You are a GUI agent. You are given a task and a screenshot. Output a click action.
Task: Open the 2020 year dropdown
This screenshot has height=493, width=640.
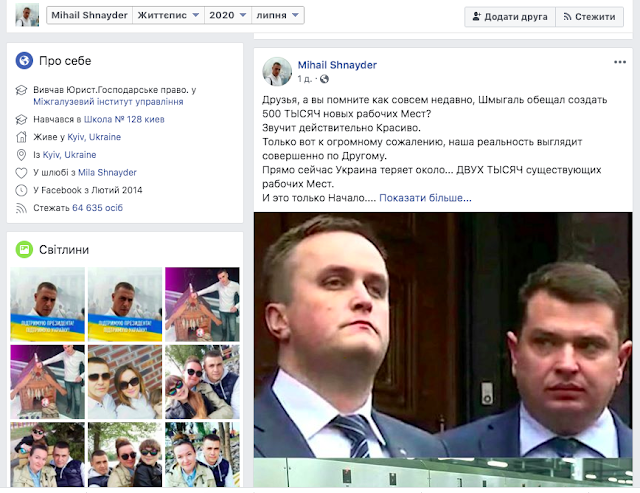[x=228, y=15]
